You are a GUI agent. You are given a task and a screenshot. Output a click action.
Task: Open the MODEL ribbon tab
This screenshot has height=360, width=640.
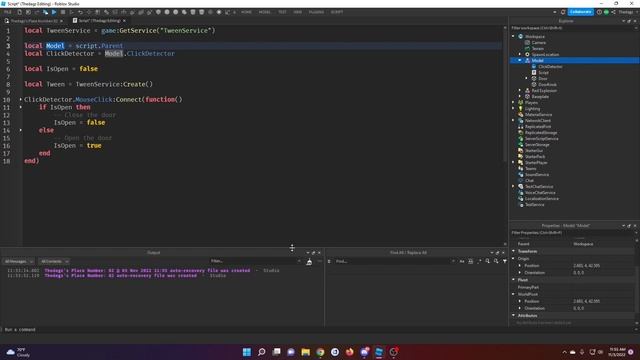[264, 12]
